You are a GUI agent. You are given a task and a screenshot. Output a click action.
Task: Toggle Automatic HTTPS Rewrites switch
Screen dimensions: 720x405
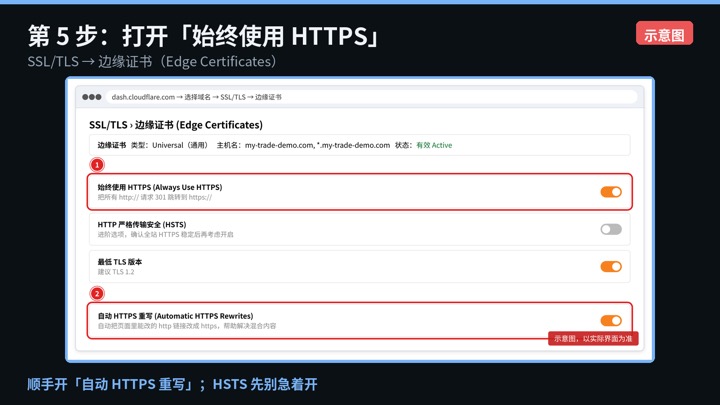(611, 321)
